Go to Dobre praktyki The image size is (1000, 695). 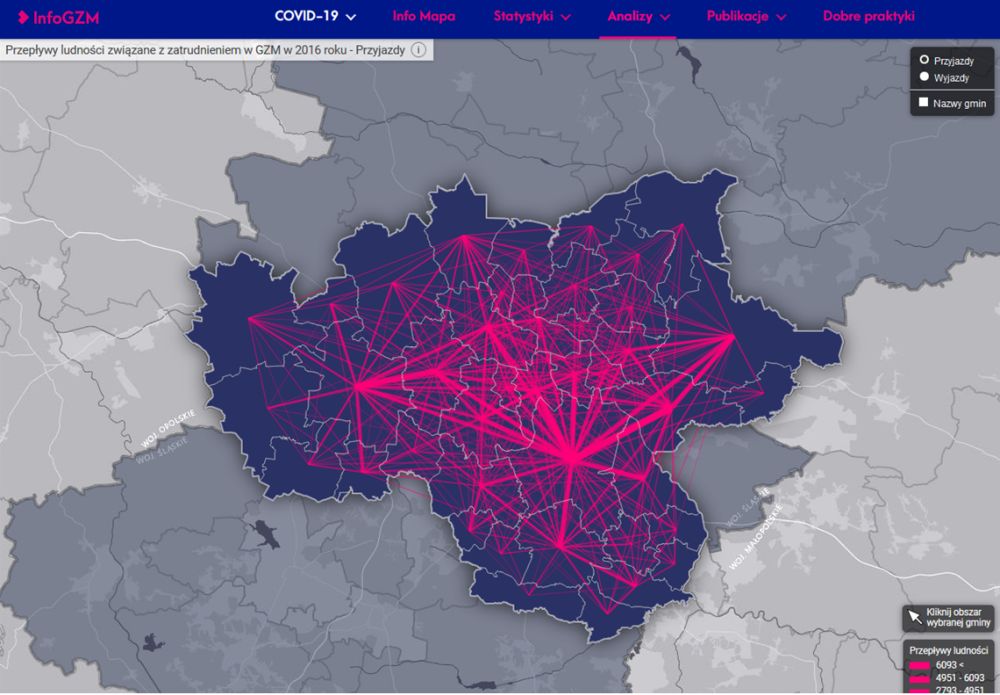pos(868,16)
